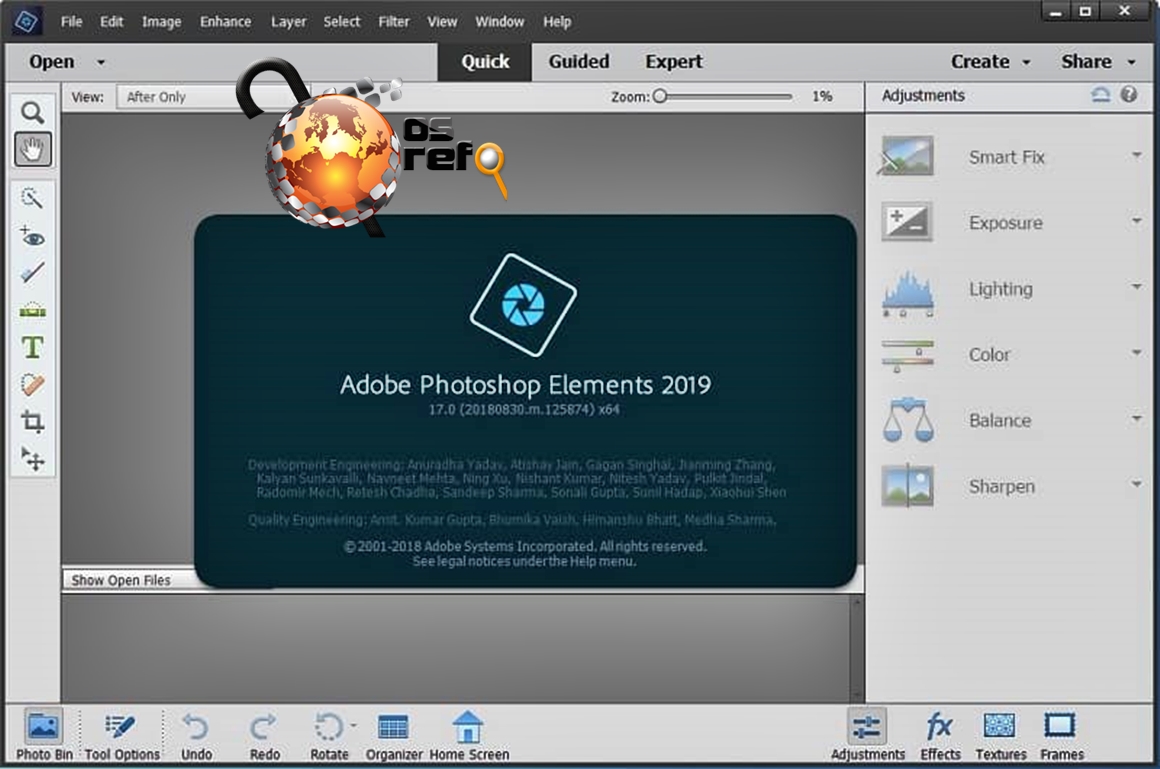
Task: Open the Effects panel
Action: (940, 734)
